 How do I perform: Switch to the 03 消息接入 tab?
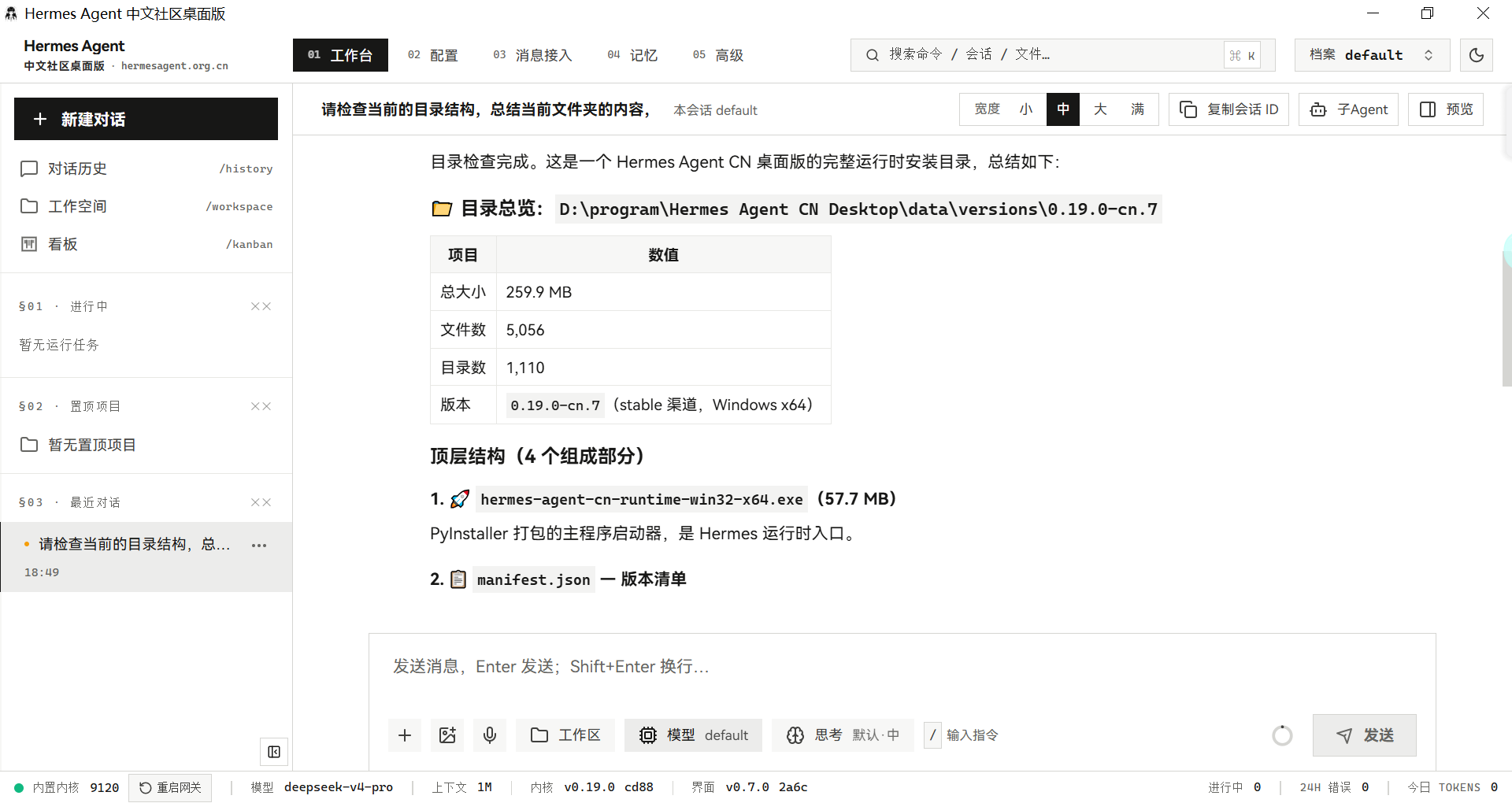point(532,55)
